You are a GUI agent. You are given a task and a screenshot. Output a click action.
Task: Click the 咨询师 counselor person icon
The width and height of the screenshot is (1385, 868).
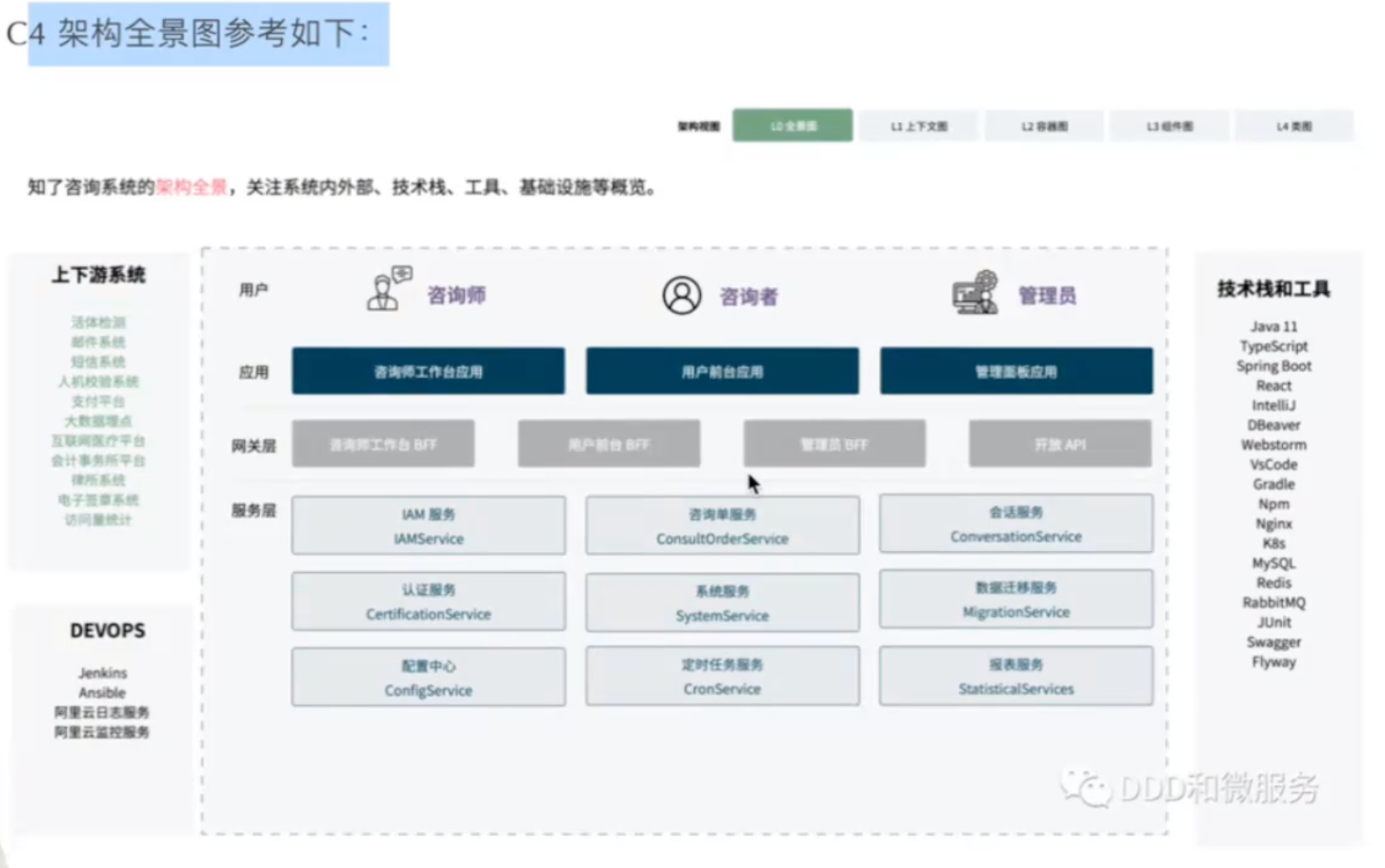(x=390, y=288)
